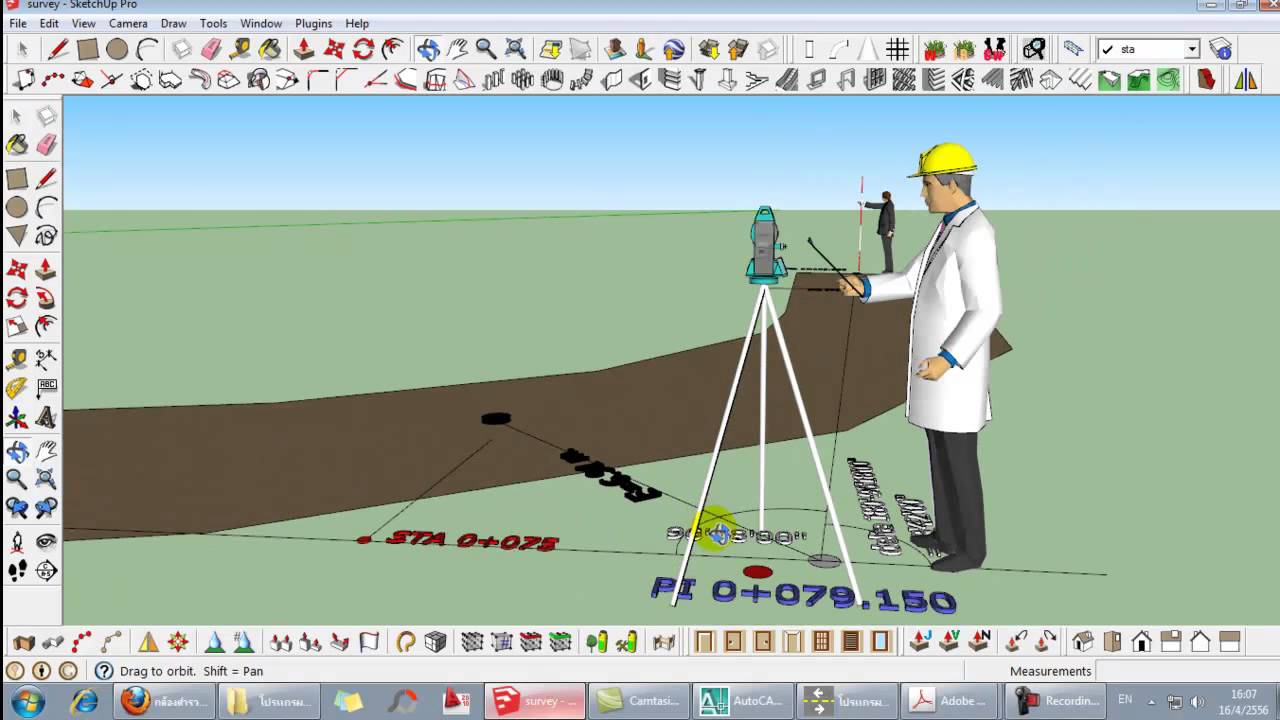Screen dimensions: 1280x720
Task: Click the EN language indicator
Action: tap(1125, 700)
